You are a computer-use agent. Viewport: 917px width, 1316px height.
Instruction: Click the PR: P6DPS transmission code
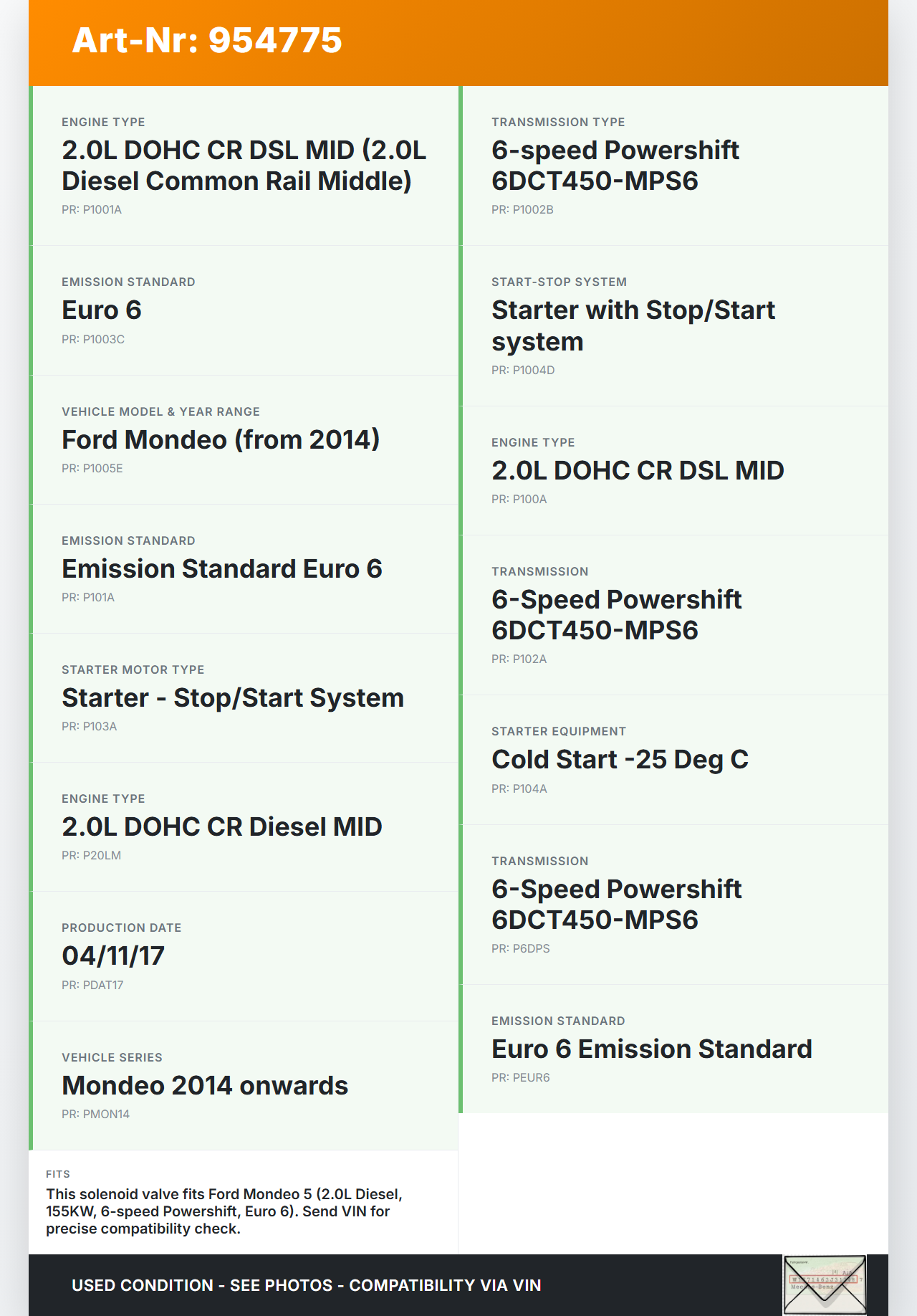(x=521, y=948)
